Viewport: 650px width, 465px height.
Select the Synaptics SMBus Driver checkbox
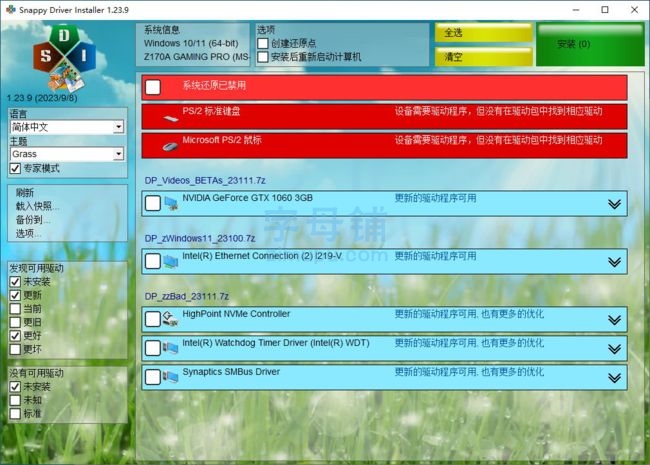point(153,377)
